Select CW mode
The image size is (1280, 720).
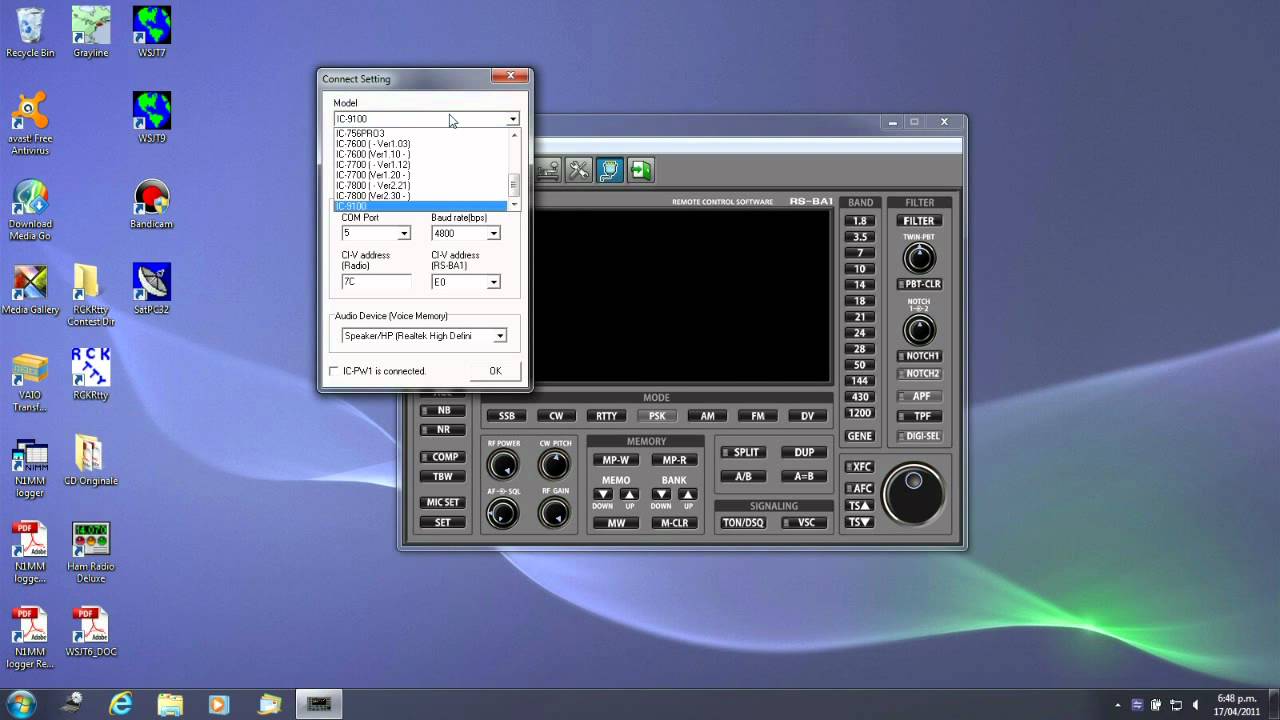556,416
